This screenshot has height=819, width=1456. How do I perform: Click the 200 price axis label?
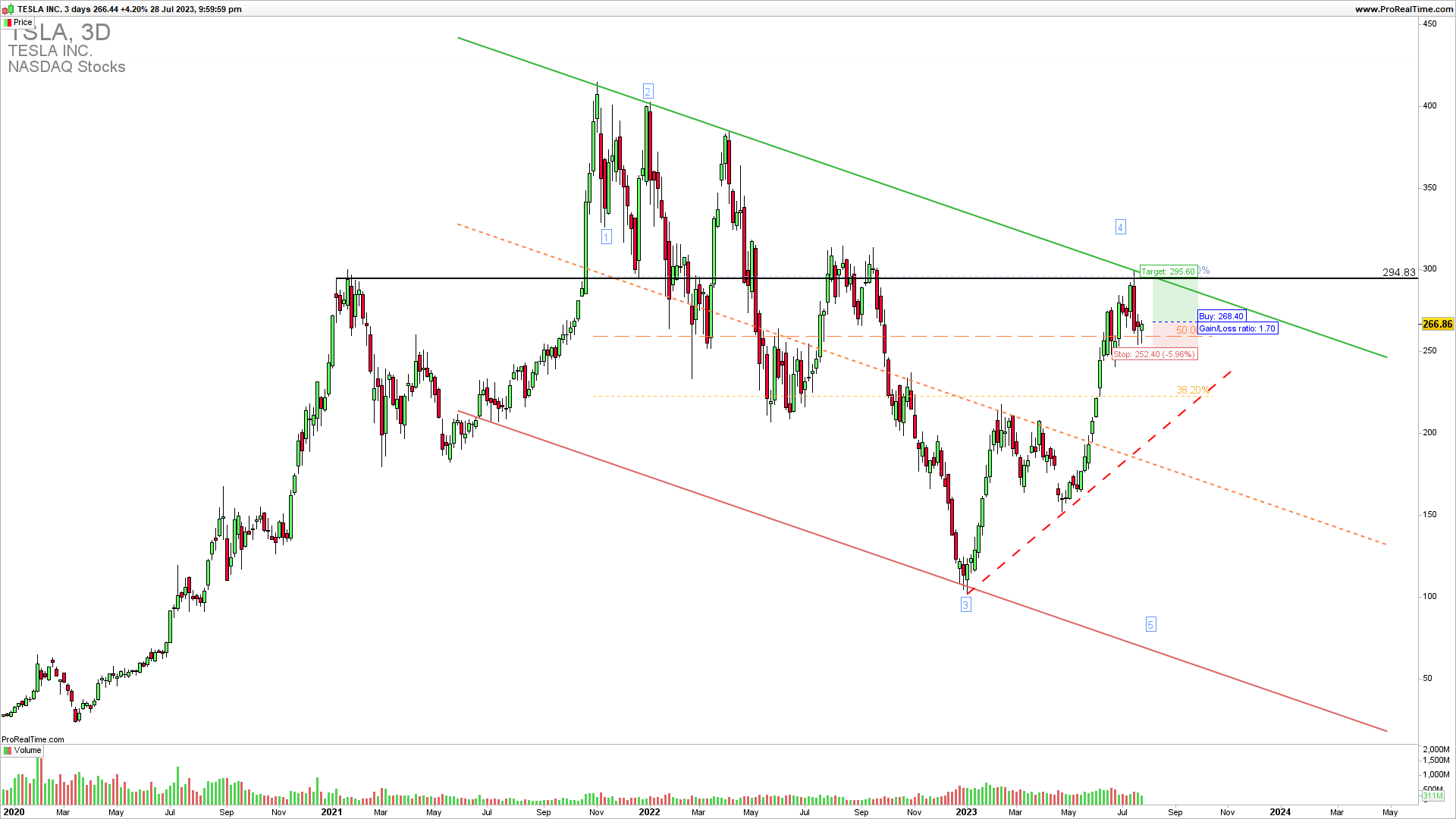click(1429, 432)
